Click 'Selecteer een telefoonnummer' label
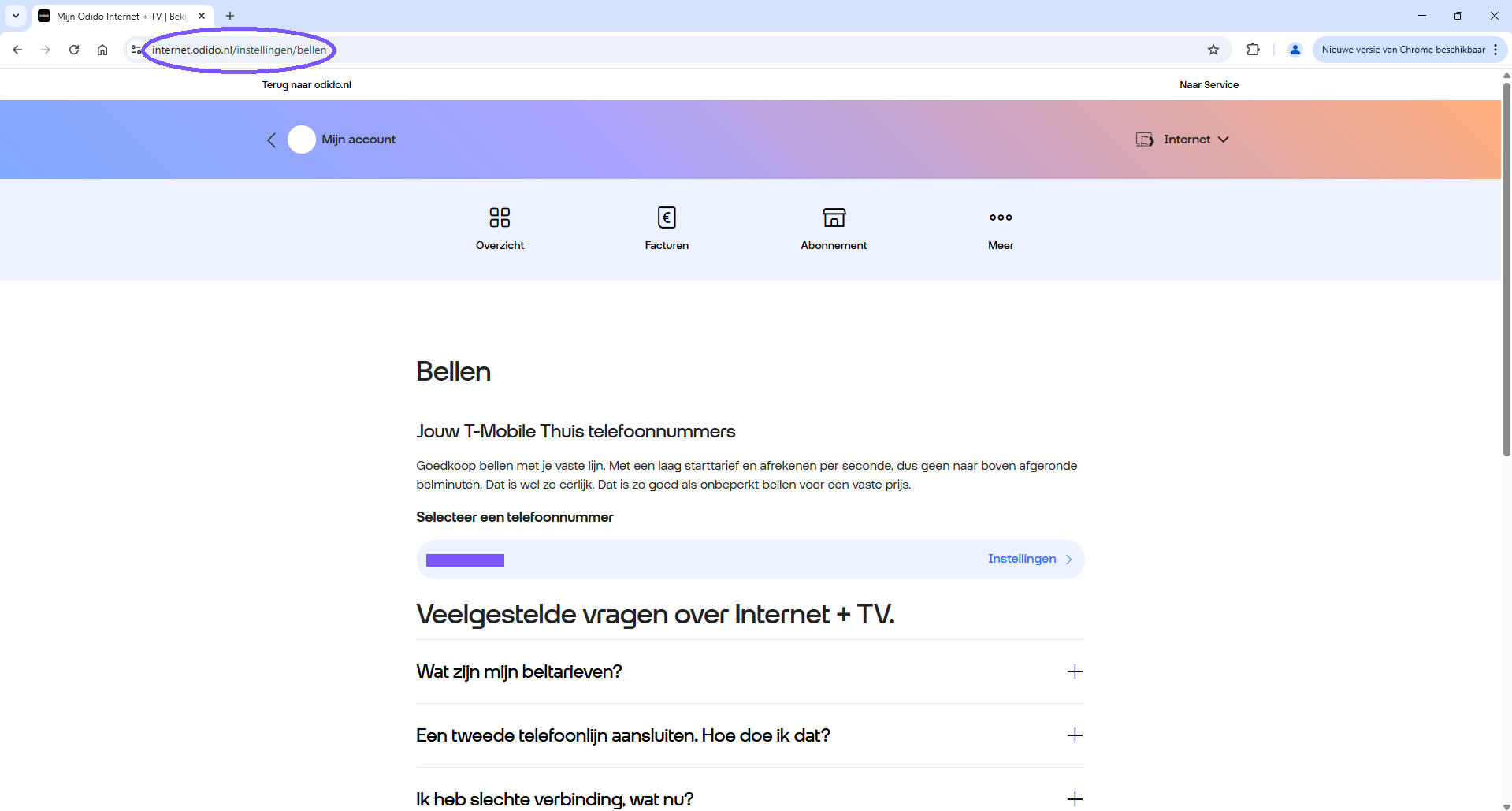Image resolution: width=1512 pixels, height=811 pixels. click(x=515, y=517)
